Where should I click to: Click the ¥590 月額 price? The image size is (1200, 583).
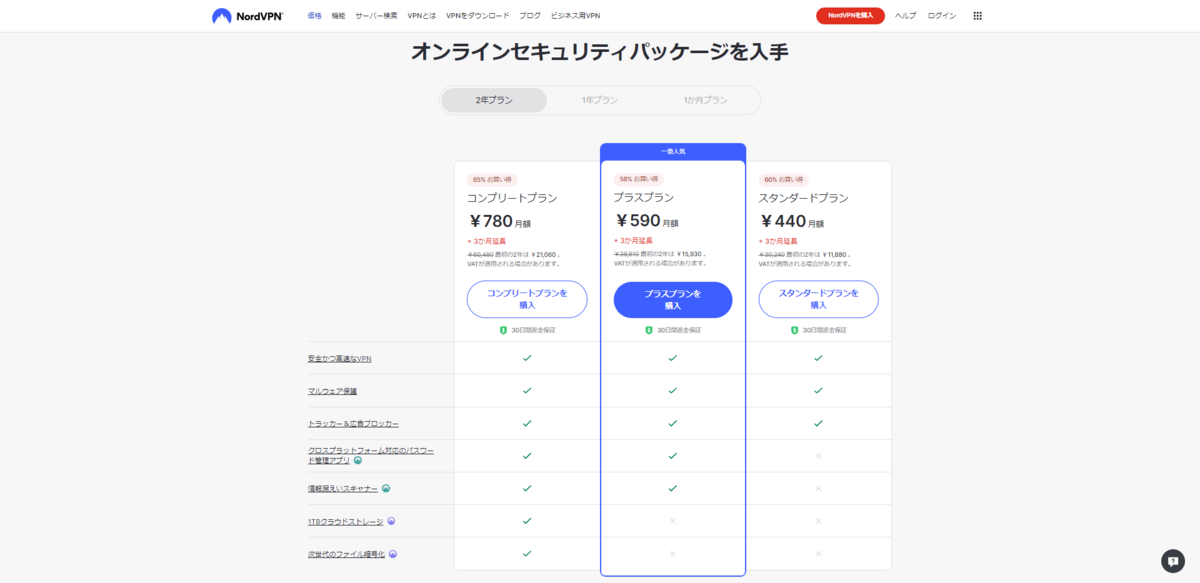coord(646,221)
